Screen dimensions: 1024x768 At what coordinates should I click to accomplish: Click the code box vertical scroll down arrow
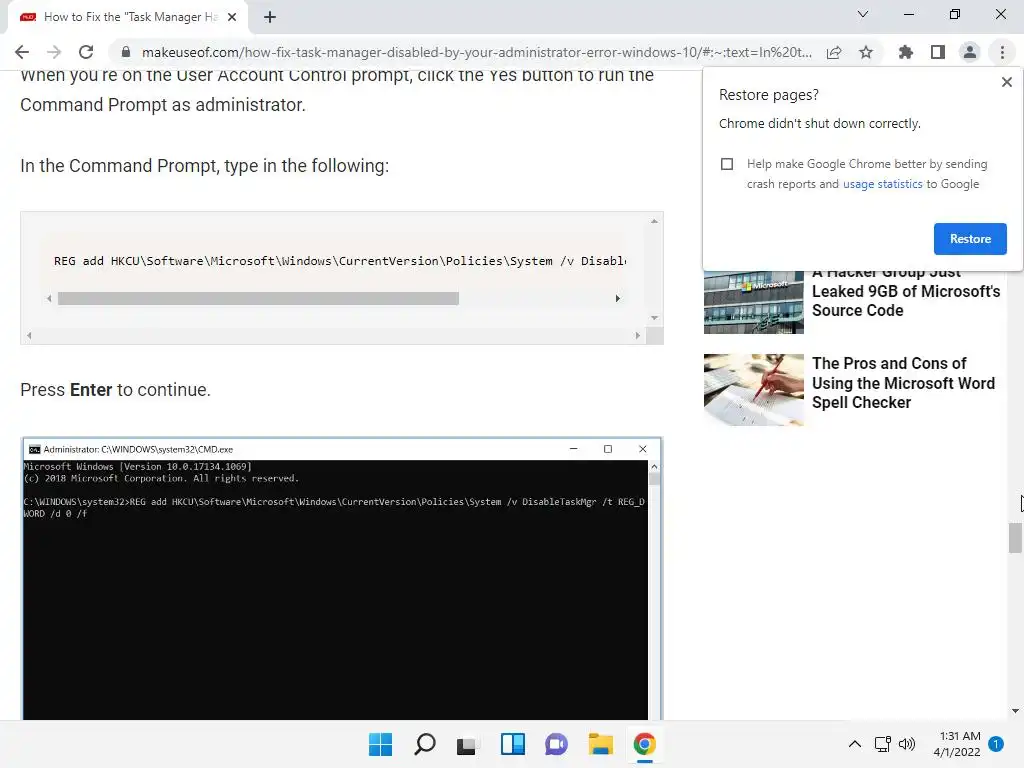(654, 318)
